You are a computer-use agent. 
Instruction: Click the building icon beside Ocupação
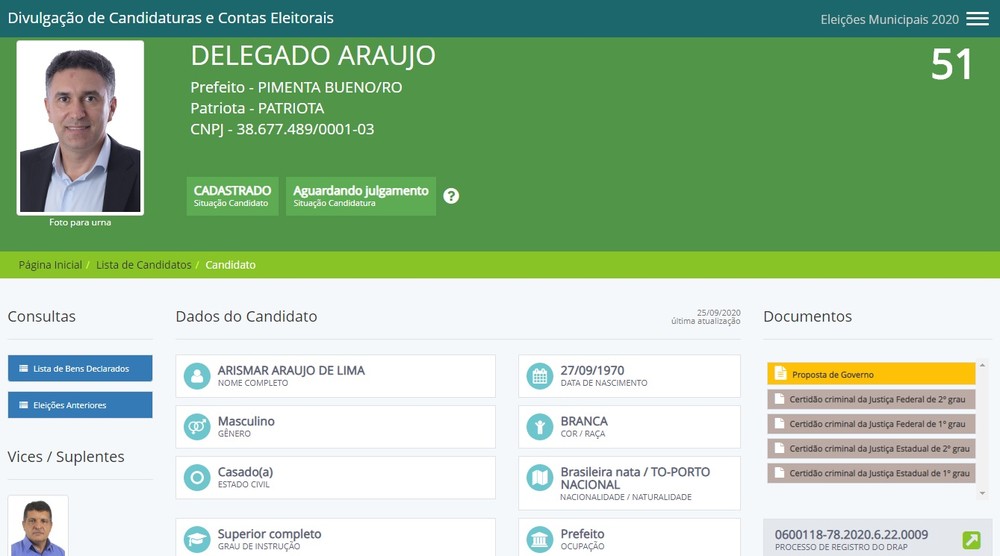pyautogui.click(x=540, y=540)
